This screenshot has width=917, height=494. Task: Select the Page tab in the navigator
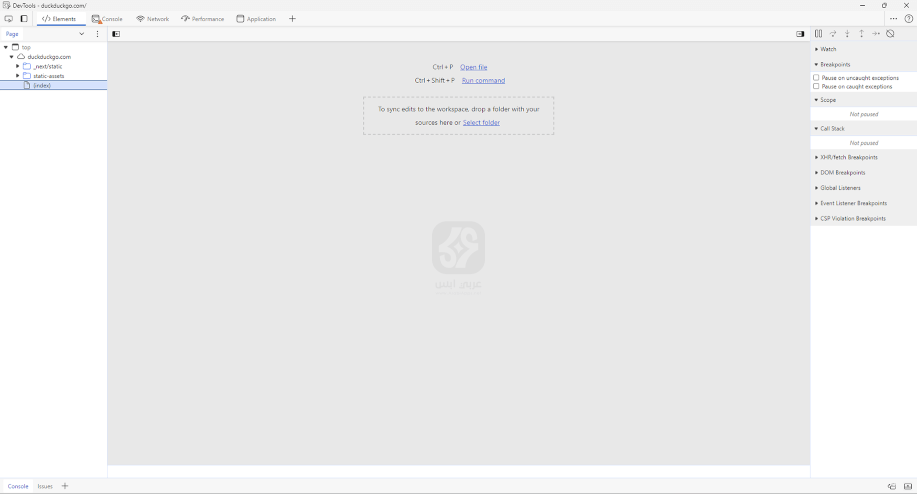coord(12,34)
